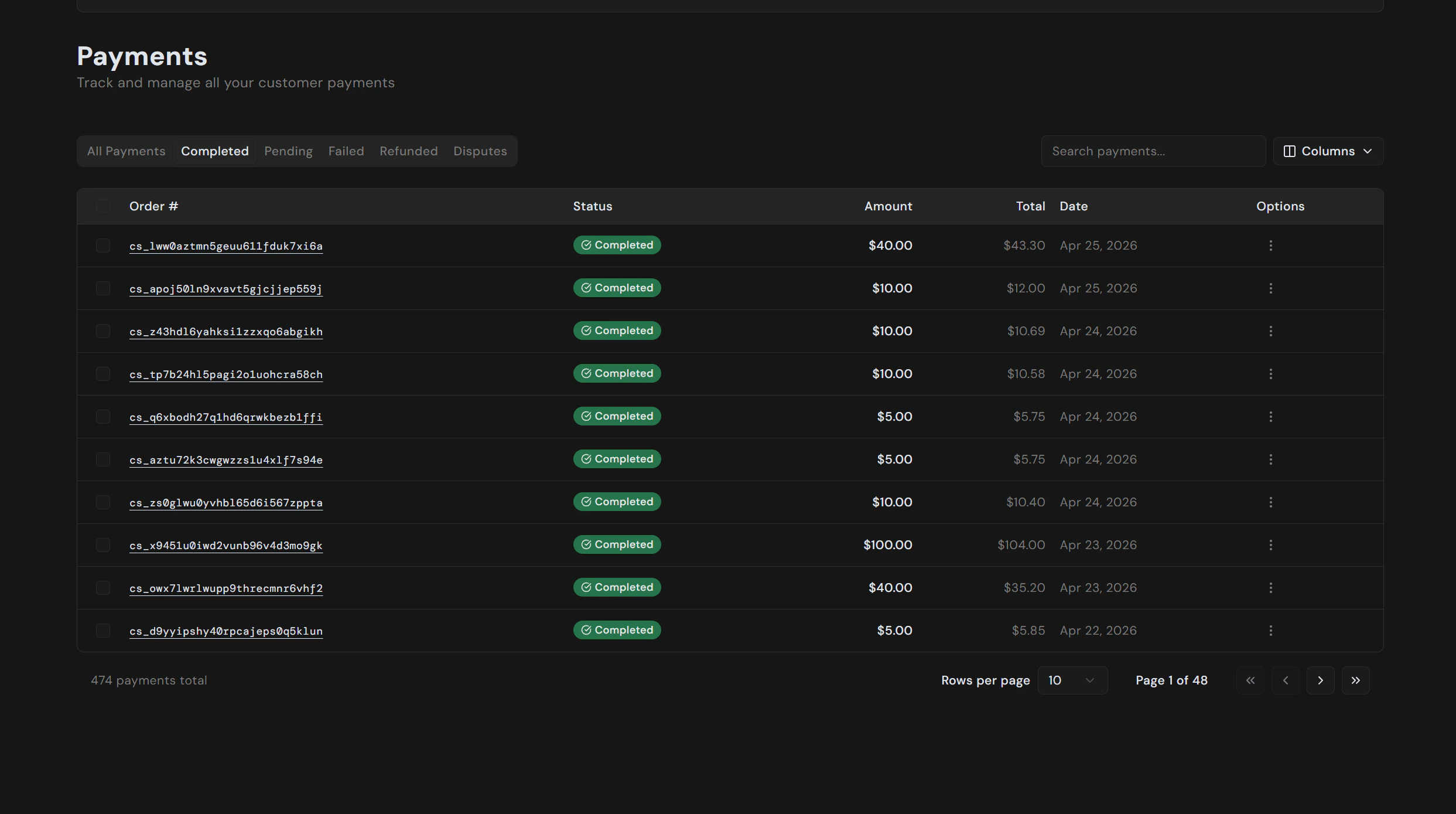Screen dimensions: 1456x814
Task: Open options menu for cs_q6xbodh27q1hd6qrwkbezb1ffi row
Action: coord(1270,417)
